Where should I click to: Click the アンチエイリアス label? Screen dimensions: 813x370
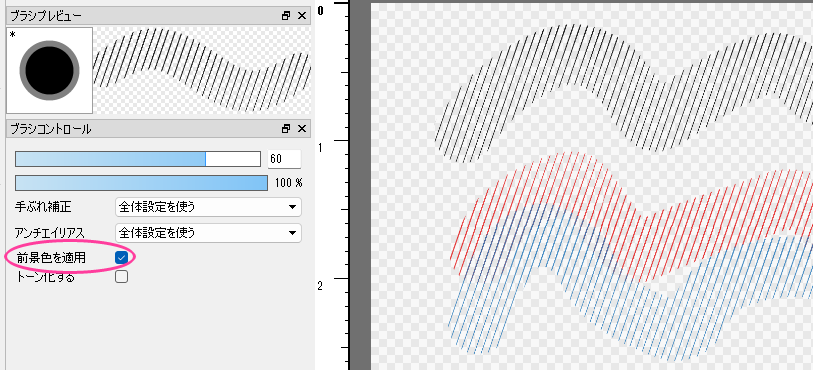(50, 233)
